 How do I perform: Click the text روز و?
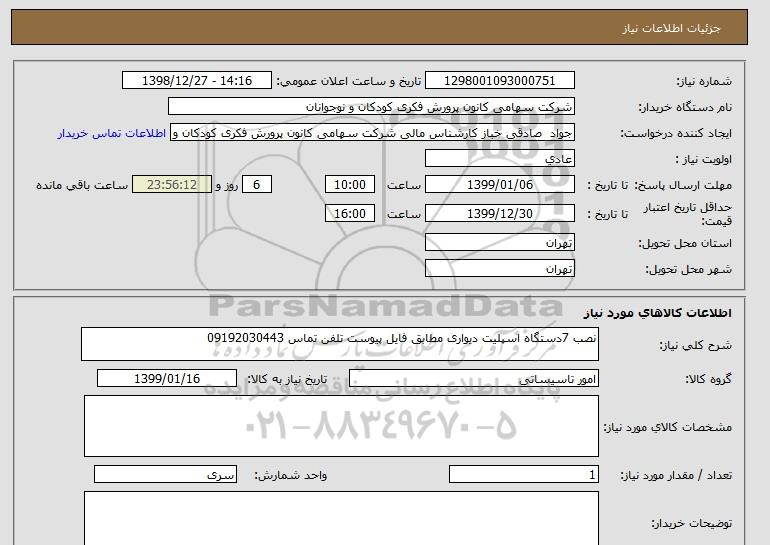pyautogui.click(x=227, y=185)
